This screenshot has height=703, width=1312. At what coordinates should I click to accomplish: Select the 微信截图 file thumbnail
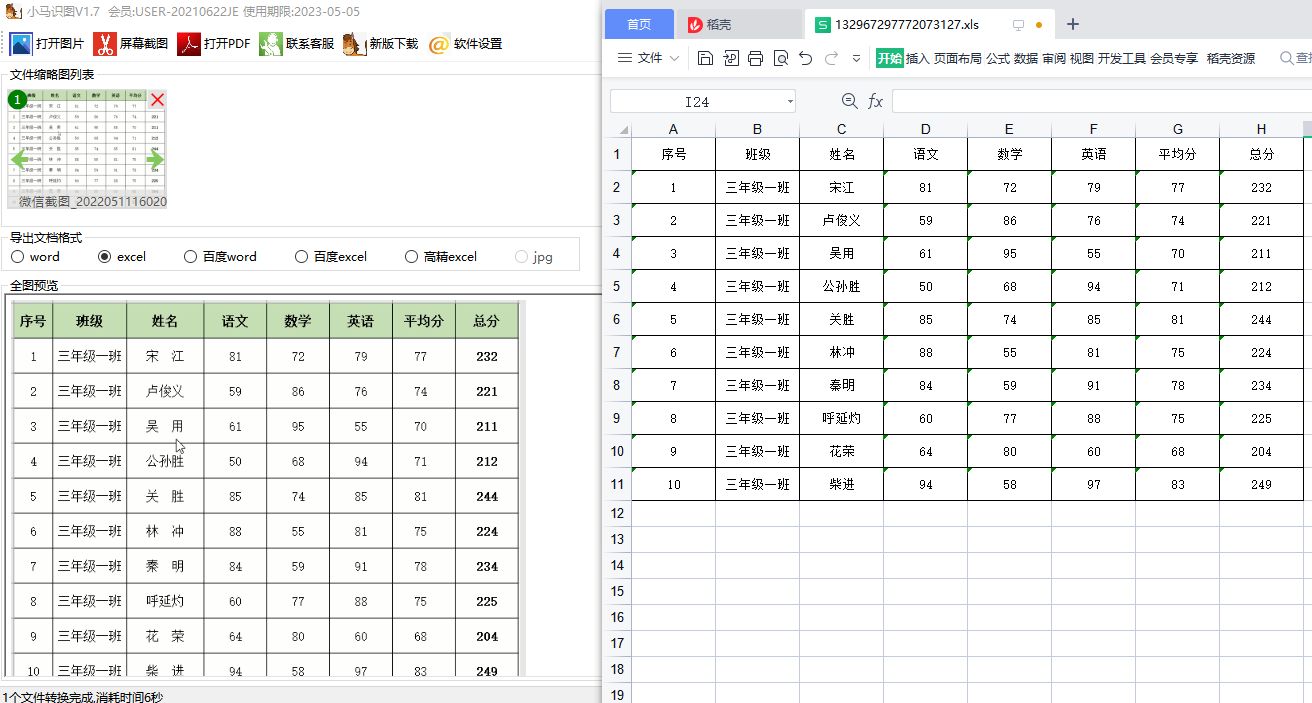point(87,150)
